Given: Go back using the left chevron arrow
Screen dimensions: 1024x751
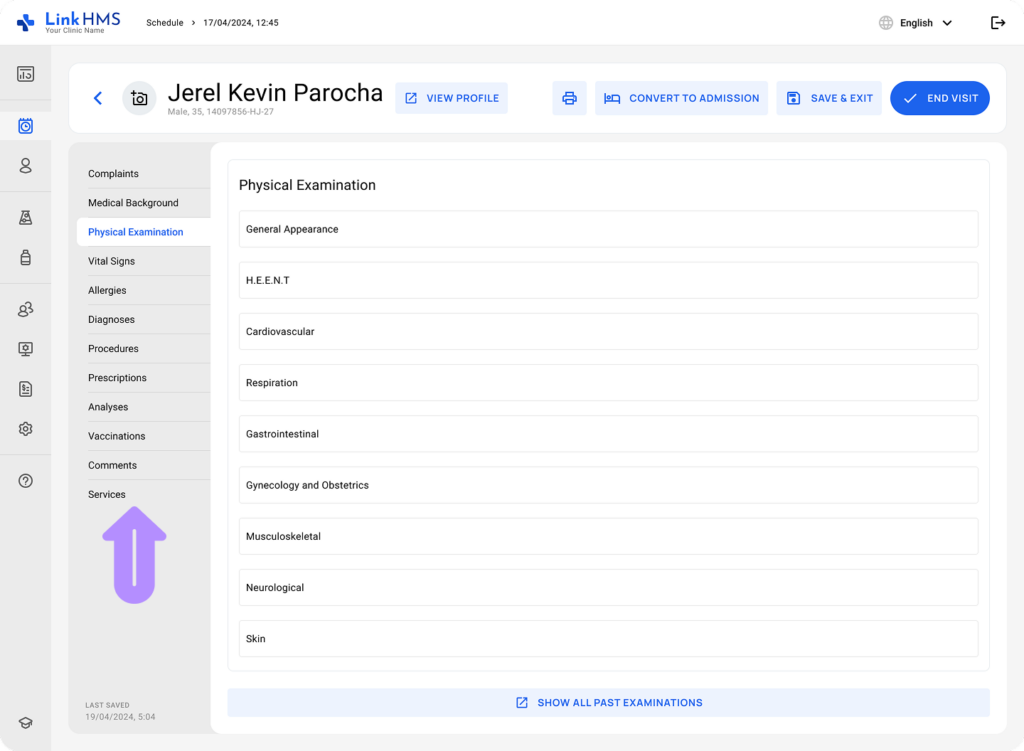Looking at the screenshot, I should pos(97,98).
